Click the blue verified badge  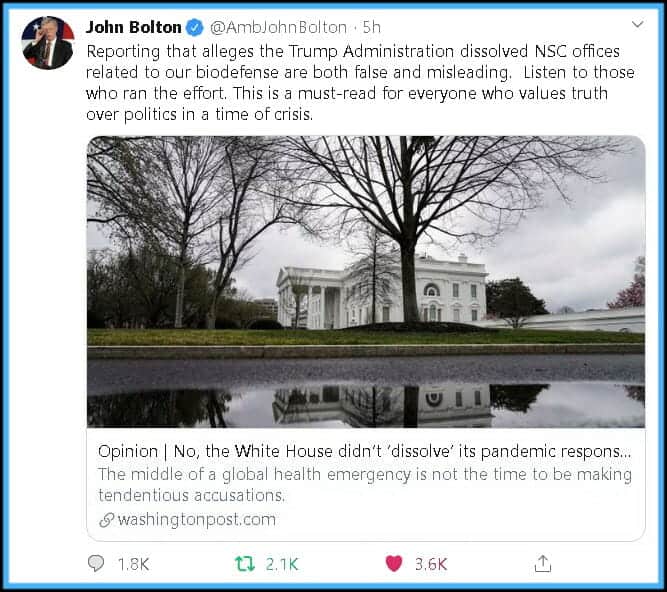pos(195,28)
